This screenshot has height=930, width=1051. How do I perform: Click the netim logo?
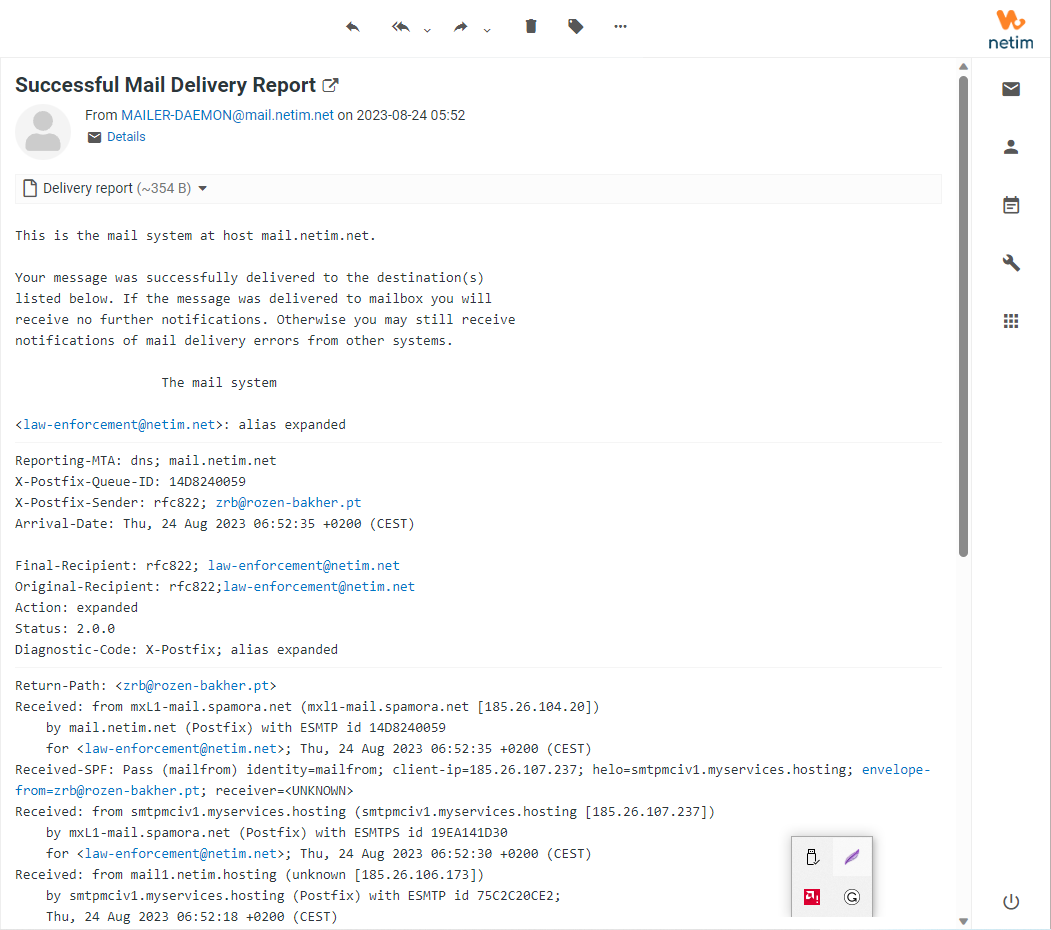coord(1010,30)
